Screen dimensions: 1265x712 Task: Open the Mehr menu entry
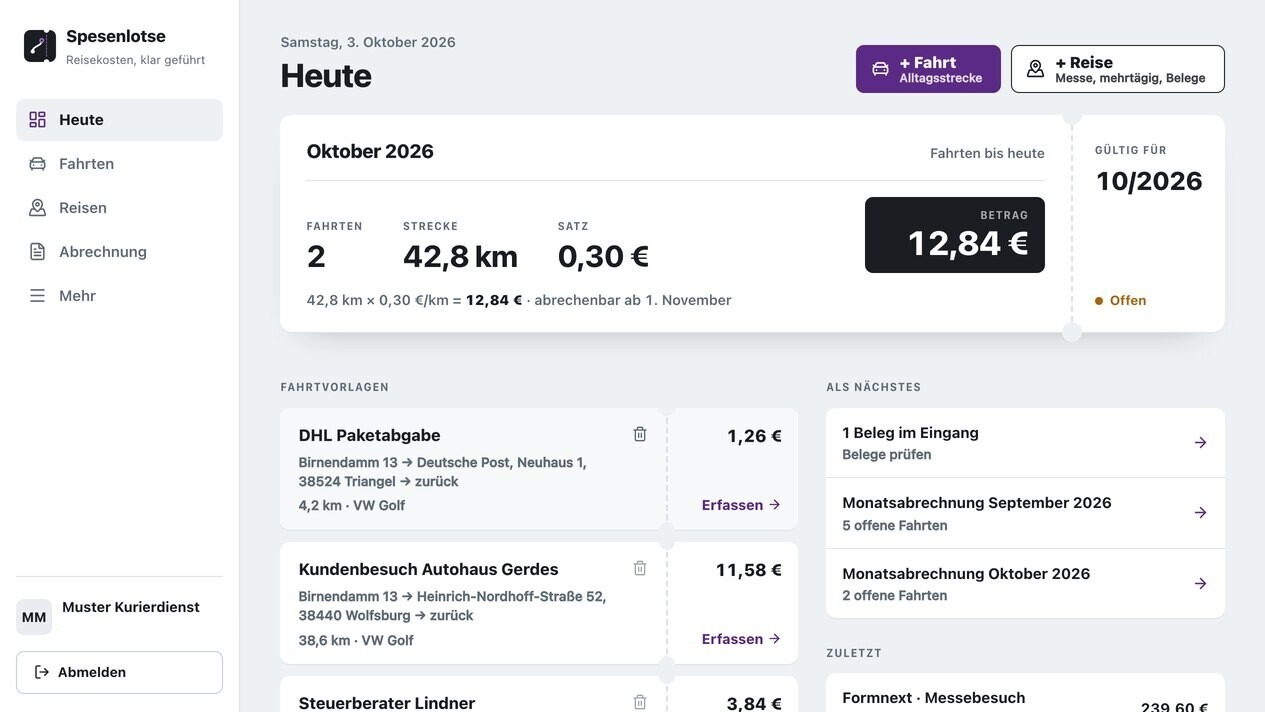pyautogui.click(x=119, y=296)
